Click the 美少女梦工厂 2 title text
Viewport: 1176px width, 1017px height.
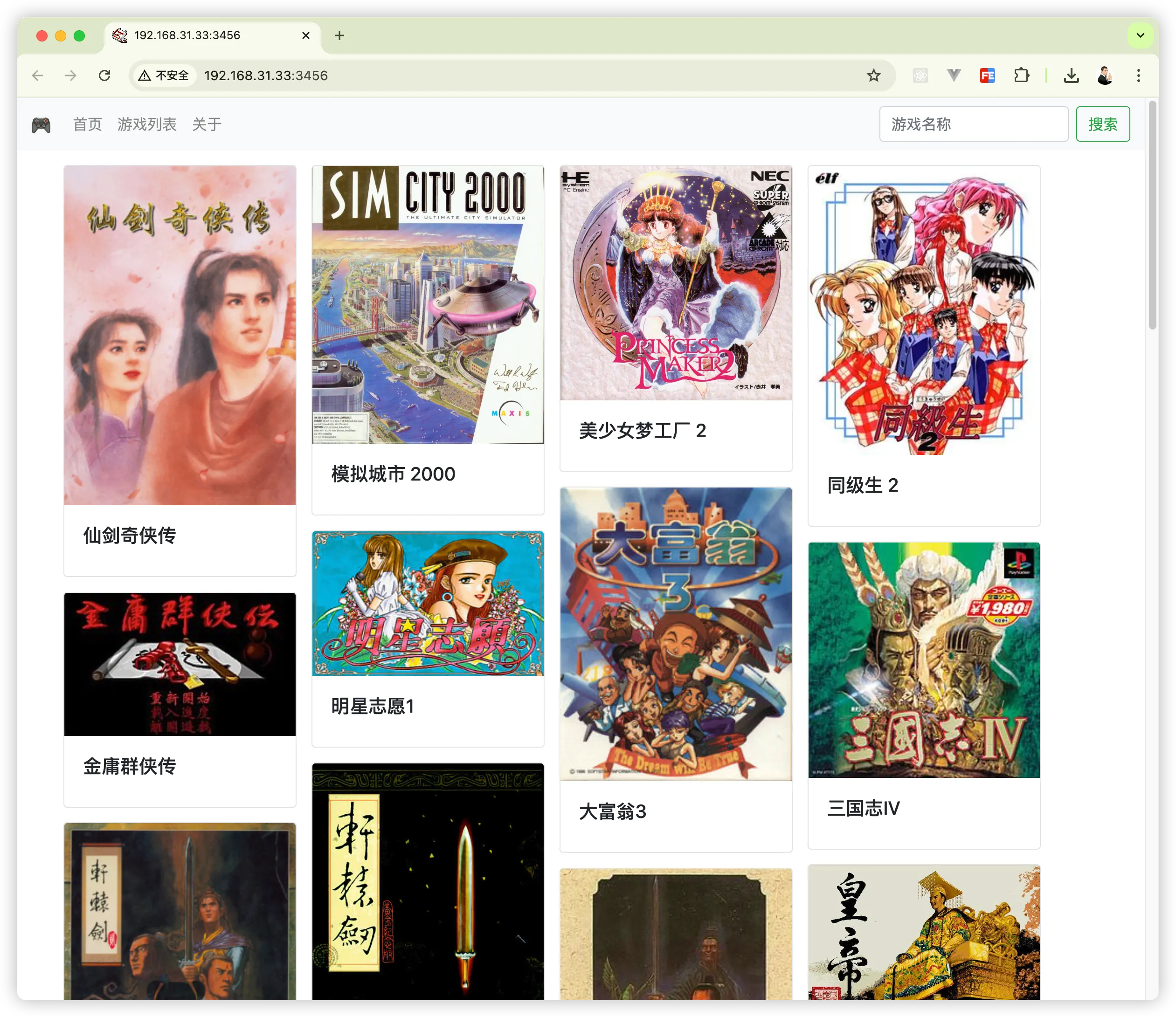point(643,431)
